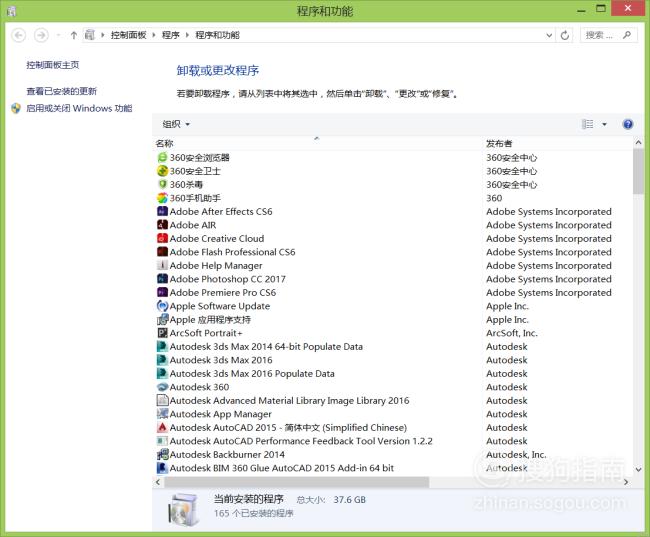Click the vertical scrollbar down arrow
The width and height of the screenshot is (650, 537).
click(x=638, y=470)
